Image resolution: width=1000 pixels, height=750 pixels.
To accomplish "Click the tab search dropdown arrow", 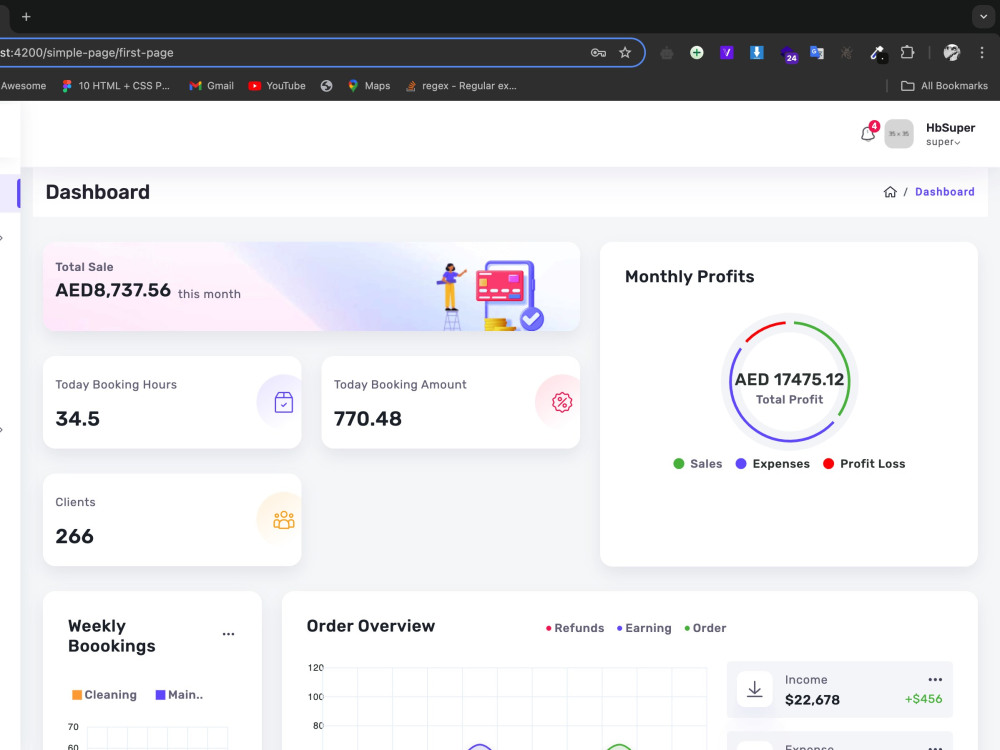I will pyautogui.click(x=983, y=17).
